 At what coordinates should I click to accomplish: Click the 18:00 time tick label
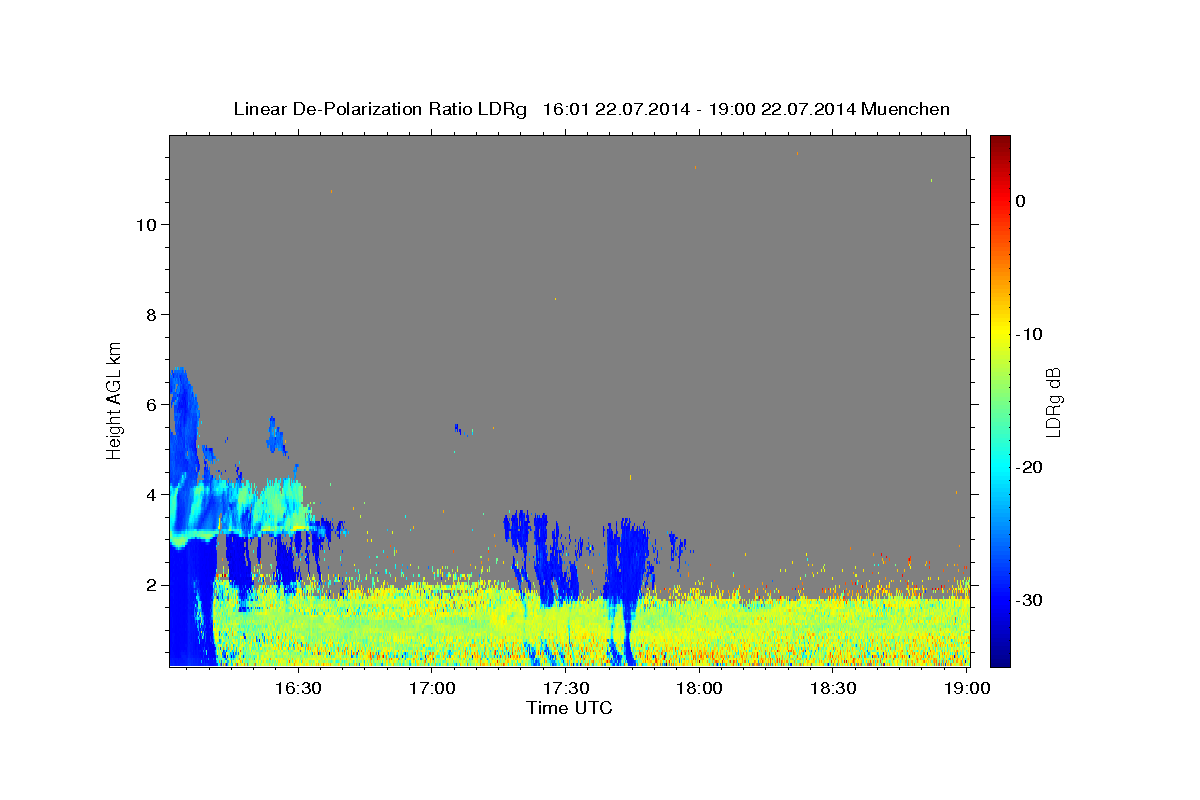click(x=700, y=688)
